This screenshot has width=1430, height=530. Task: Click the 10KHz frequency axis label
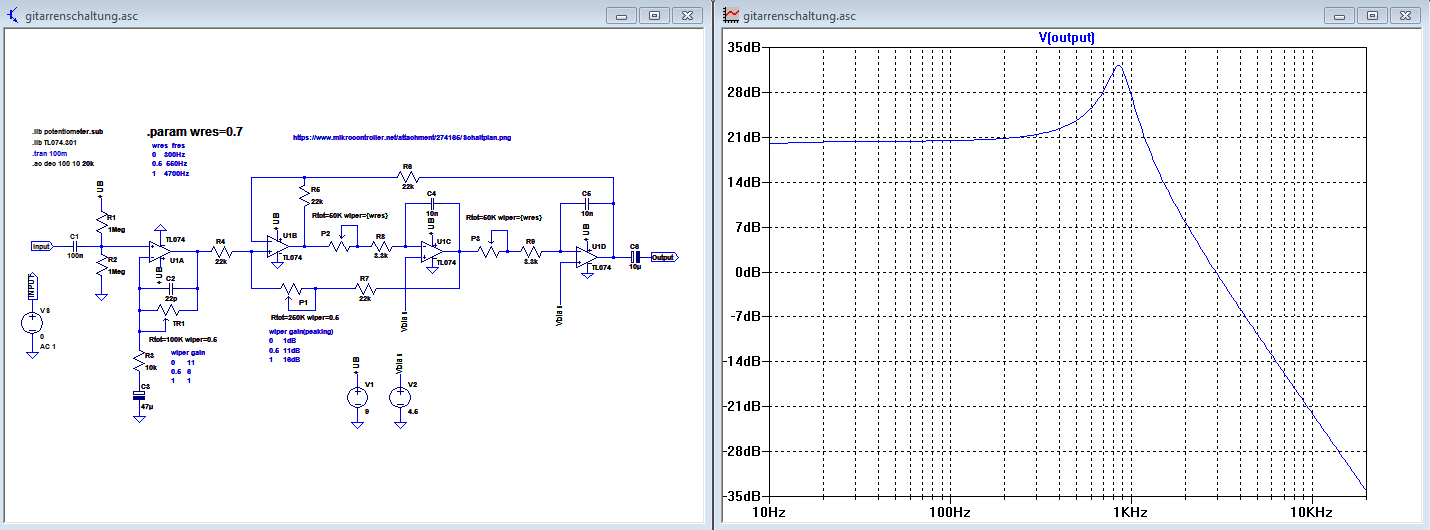coord(1310,513)
